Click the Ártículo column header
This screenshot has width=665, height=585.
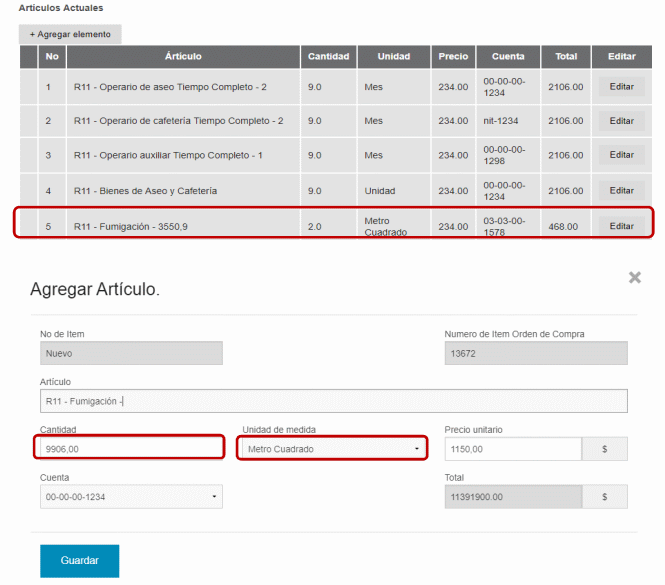click(x=183, y=57)
